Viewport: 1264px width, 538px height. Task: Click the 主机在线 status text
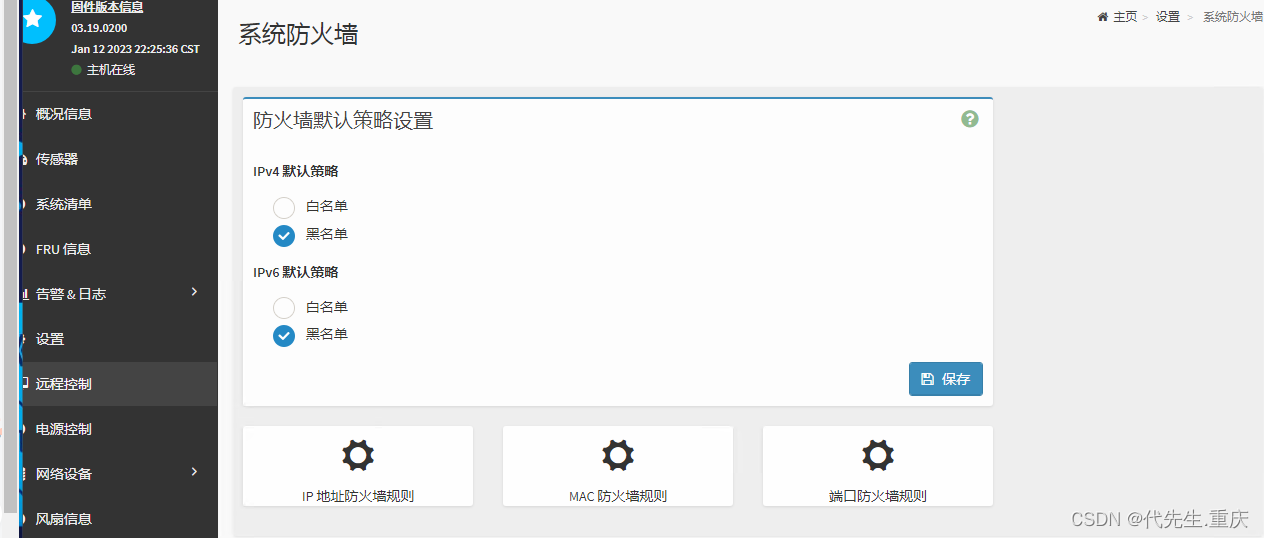[x=111, y=70]
